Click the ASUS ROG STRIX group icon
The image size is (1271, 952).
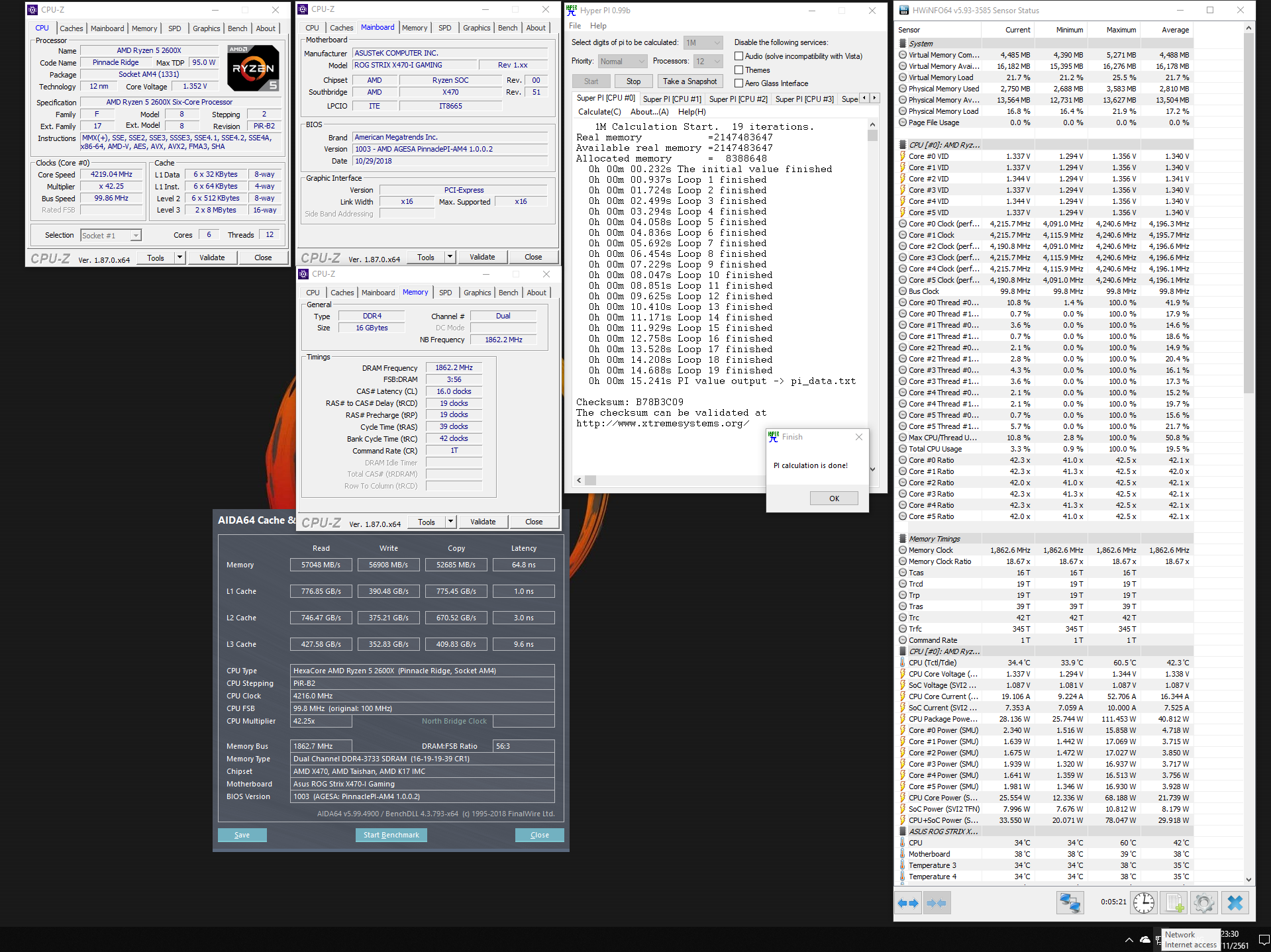click(x=902, y=832)
